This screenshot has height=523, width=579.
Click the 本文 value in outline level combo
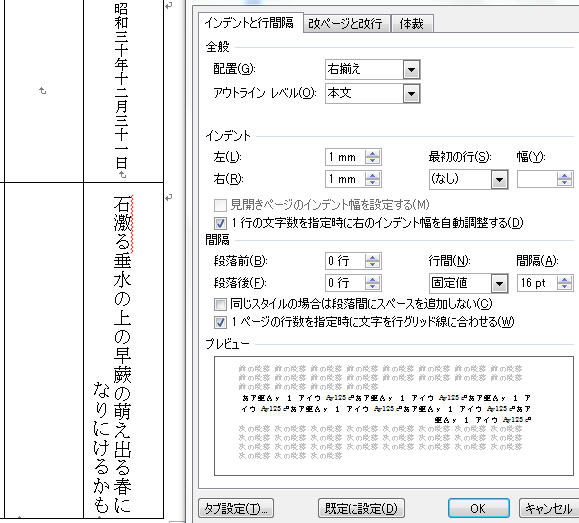click(x=340, y=93)
